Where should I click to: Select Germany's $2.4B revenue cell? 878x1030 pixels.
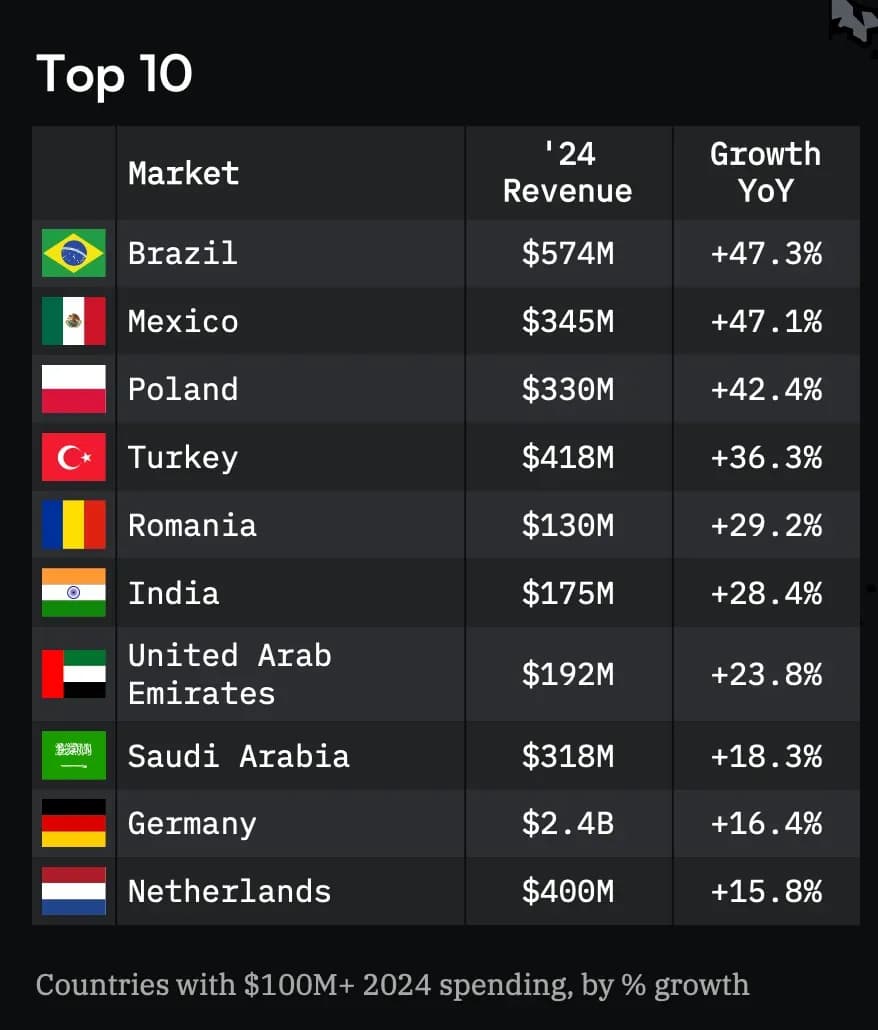[x=568, y=824]
